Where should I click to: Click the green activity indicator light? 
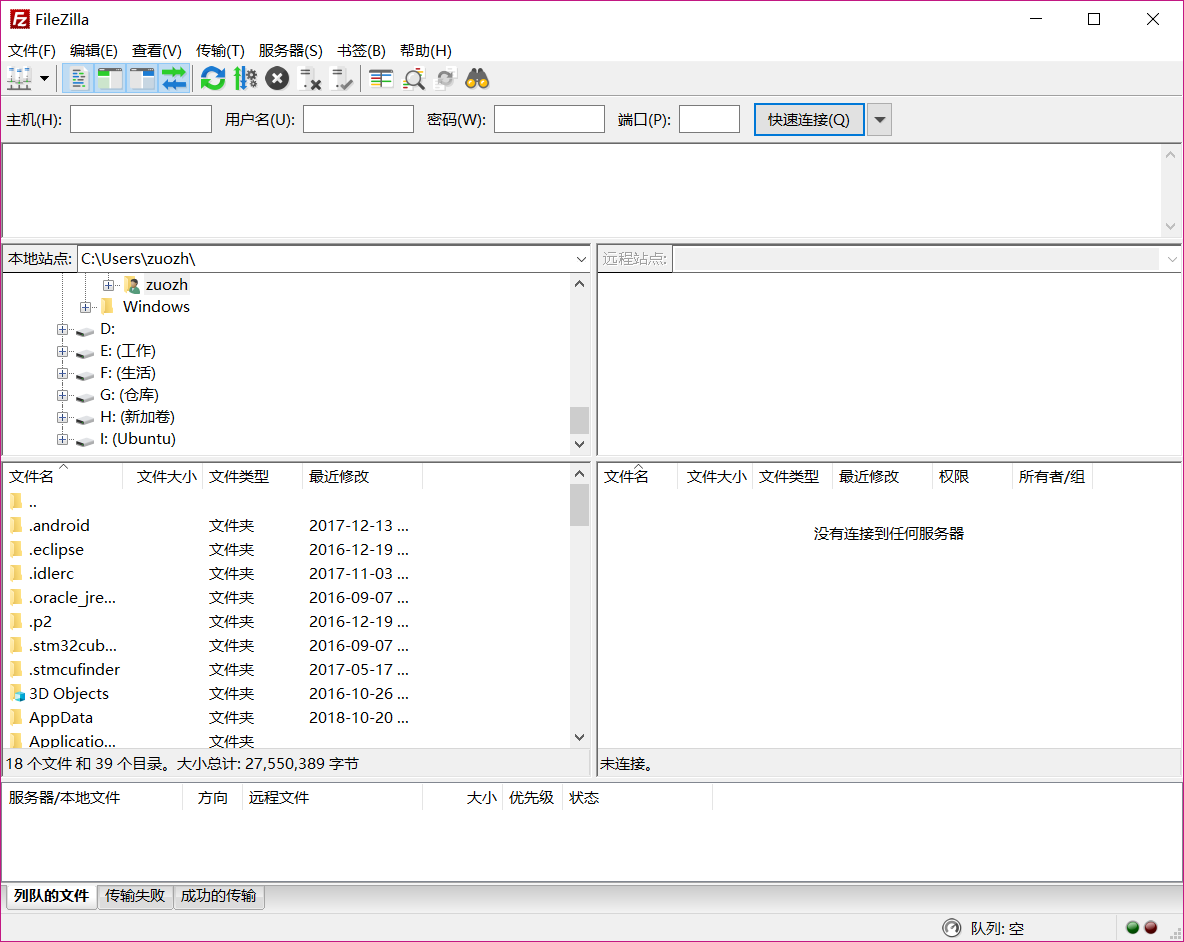pyautogui.click(x=1132, y=928)
